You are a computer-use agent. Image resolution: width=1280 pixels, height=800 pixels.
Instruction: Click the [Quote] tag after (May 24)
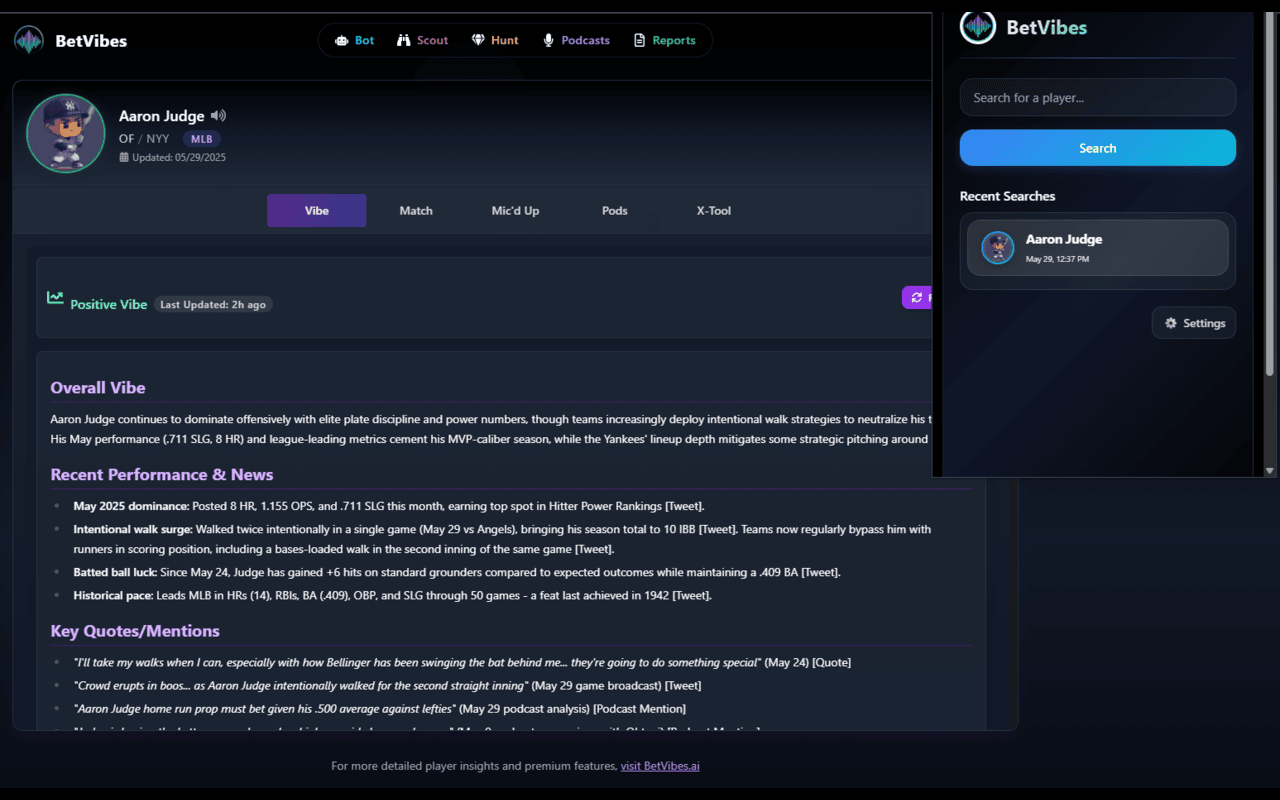click(832, 662)
